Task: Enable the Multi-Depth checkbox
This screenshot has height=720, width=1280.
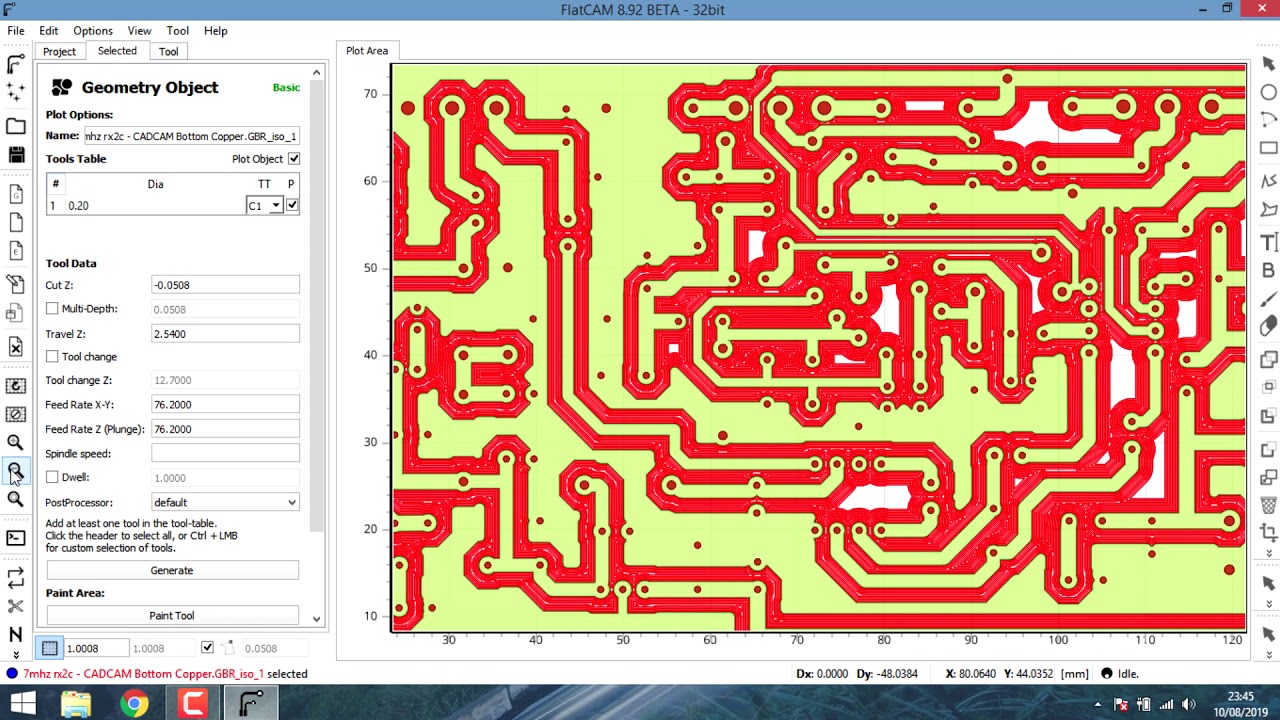Action: 52,309
